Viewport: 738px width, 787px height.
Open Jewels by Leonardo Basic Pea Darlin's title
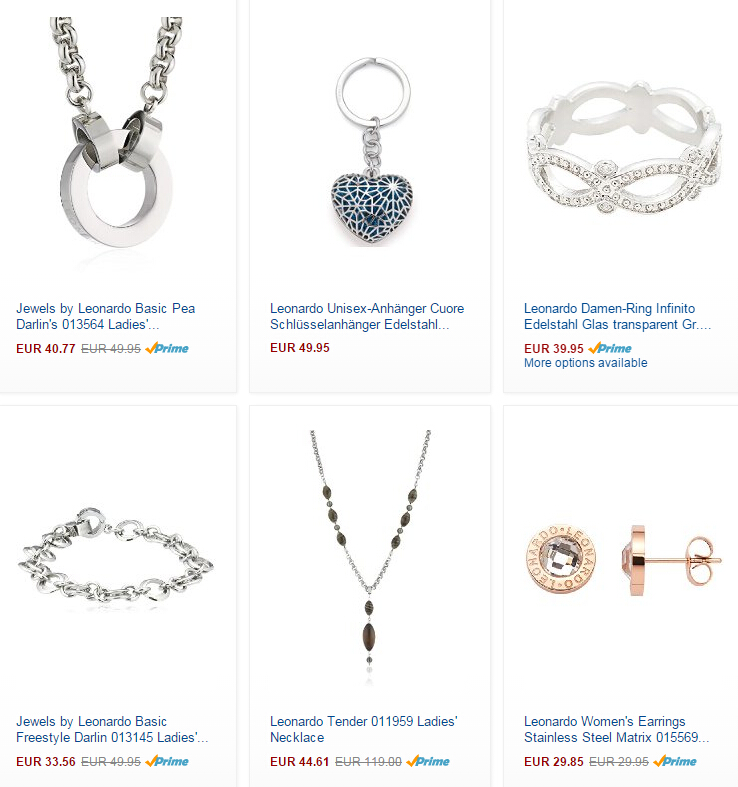coord(105,316)
